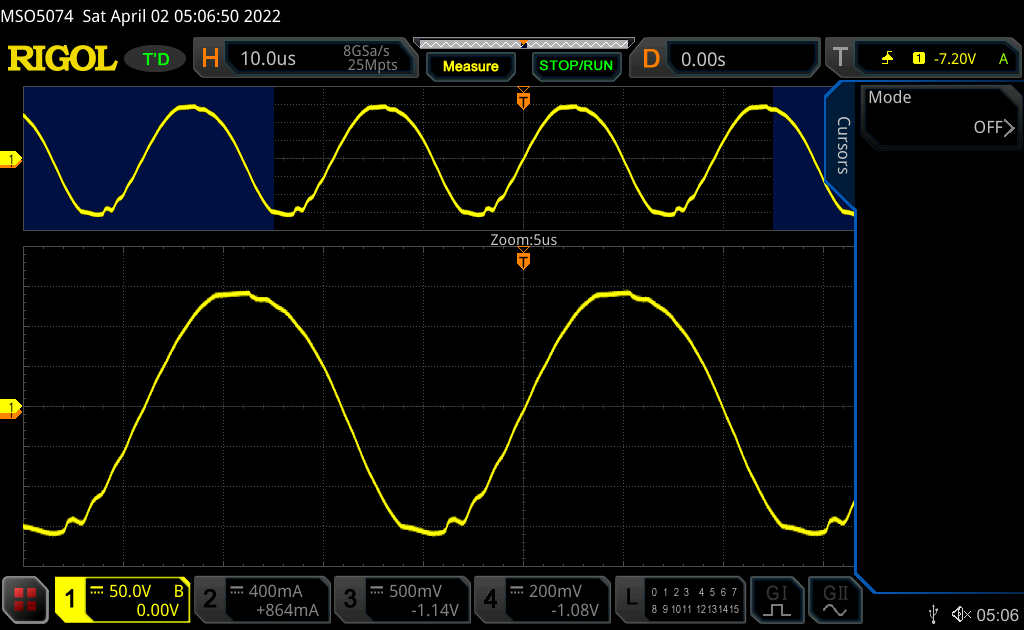Screen dimensions: 1024x630
Task: Select the trigger position marker in overview
Action: click(523, 99)
